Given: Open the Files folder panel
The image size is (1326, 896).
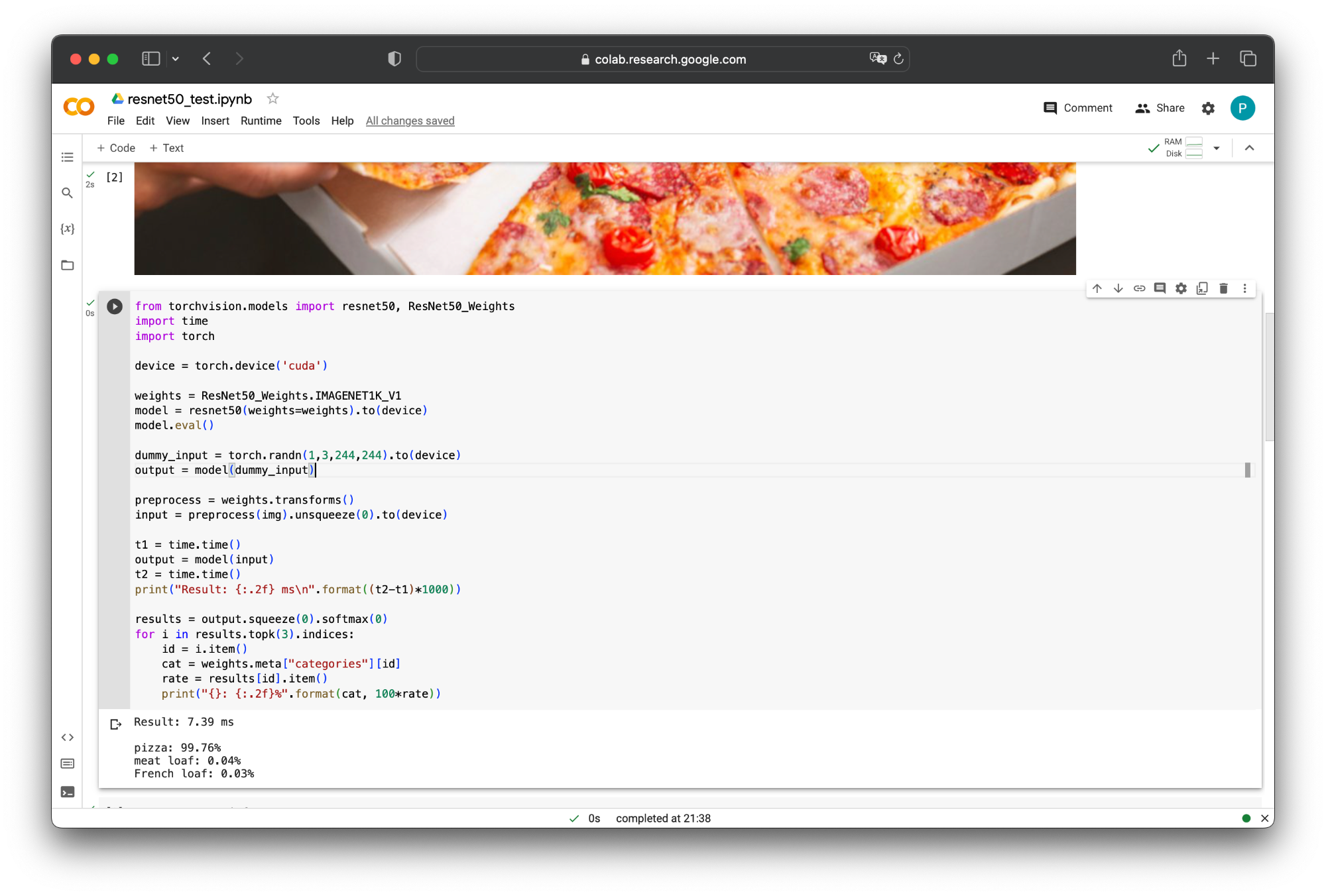Looking at the screenshot, I should tap(67, 265).
